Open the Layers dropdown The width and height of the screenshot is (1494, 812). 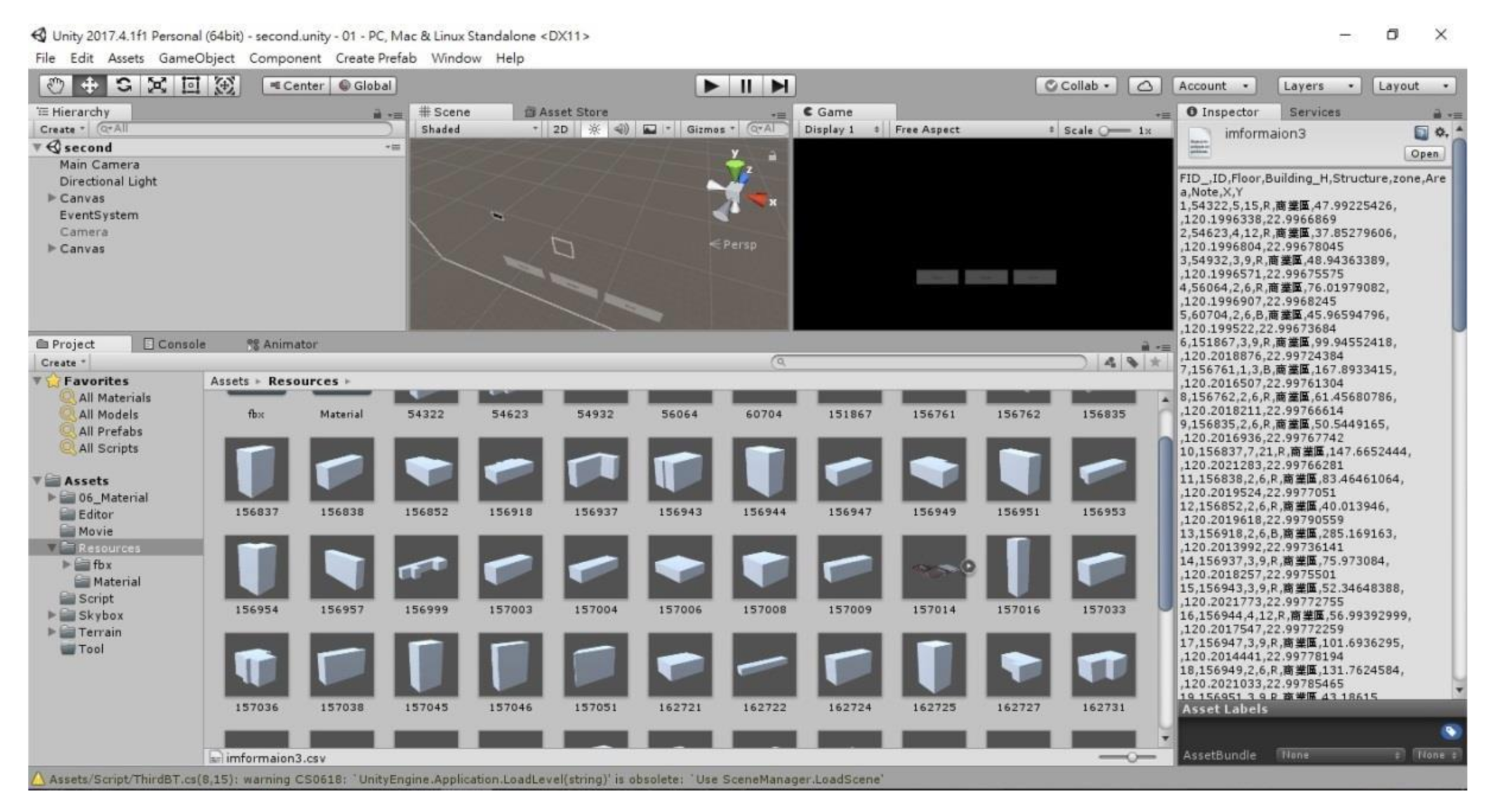click(x=1318, y=86)
